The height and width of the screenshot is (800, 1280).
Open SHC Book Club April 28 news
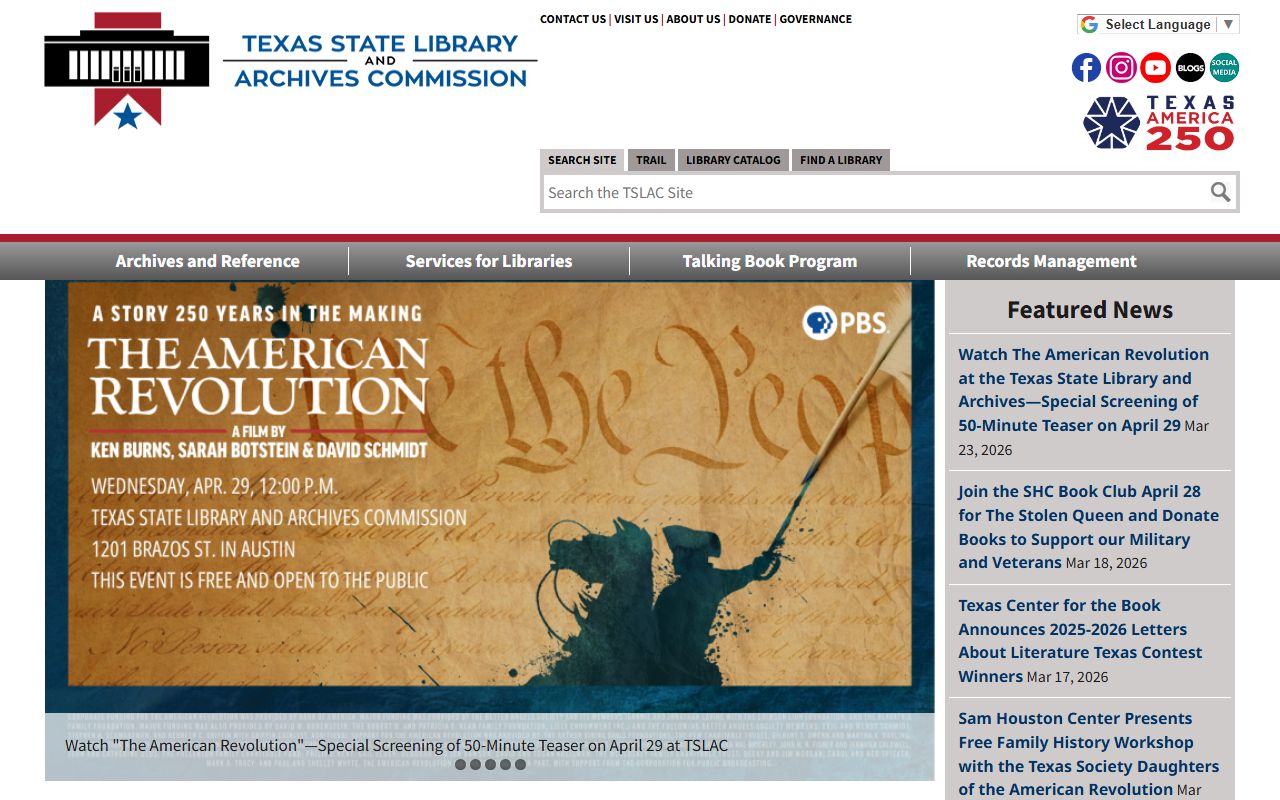[x=1088, y=527]
